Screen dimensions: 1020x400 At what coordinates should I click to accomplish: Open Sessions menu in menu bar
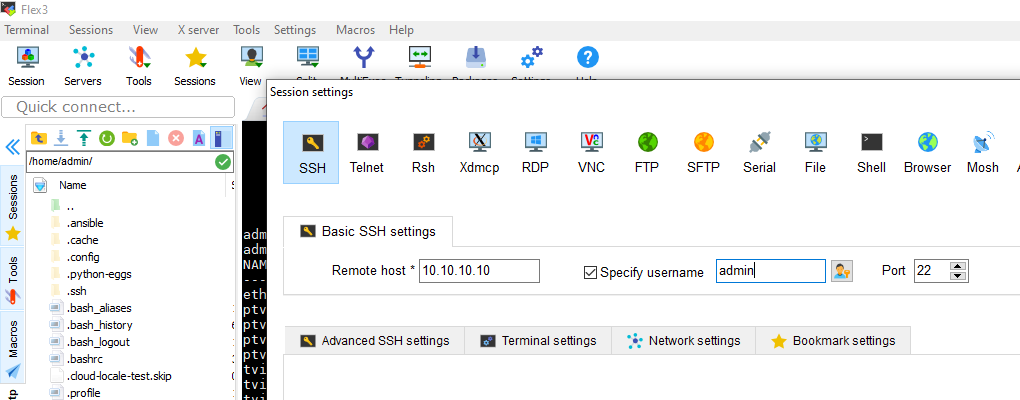[91, 30]
